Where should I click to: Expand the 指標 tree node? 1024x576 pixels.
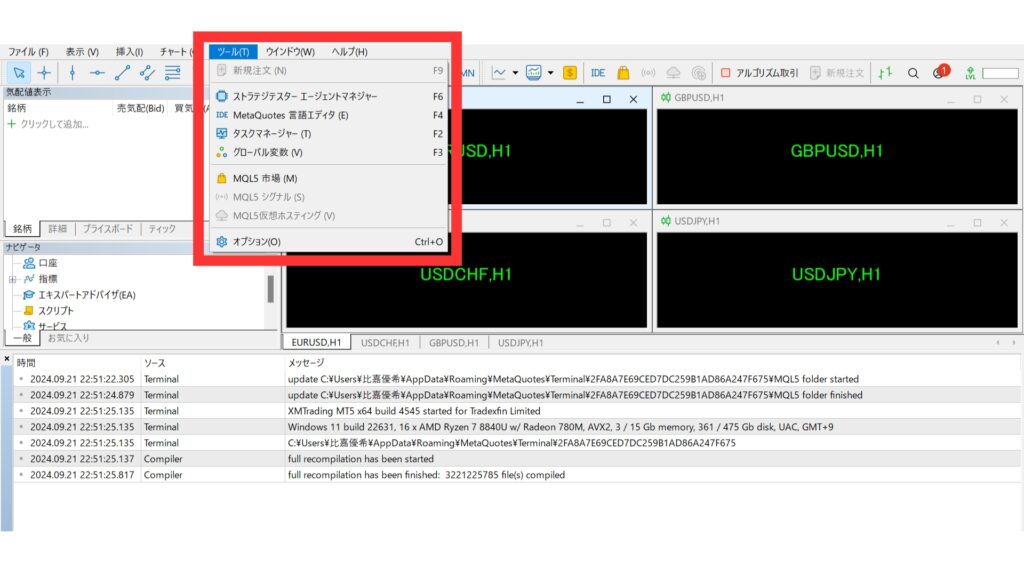point(13,279)
